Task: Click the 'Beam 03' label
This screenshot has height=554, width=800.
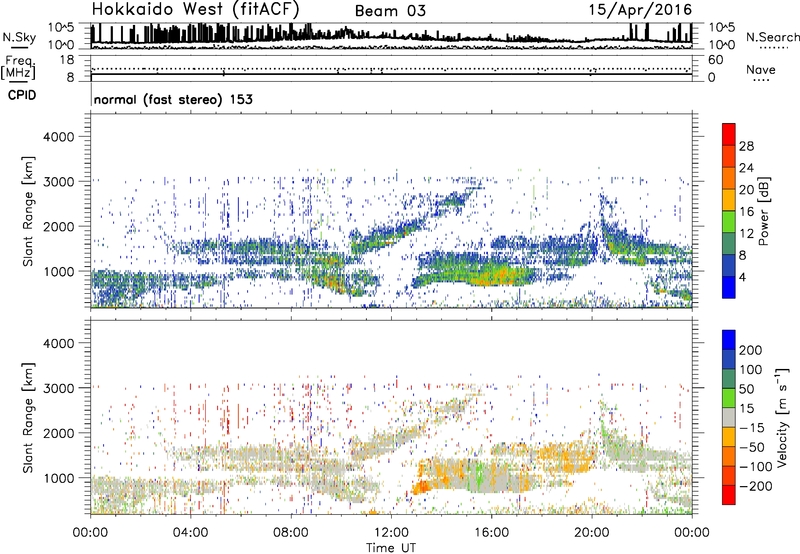Action: click(x=390, y=11)
